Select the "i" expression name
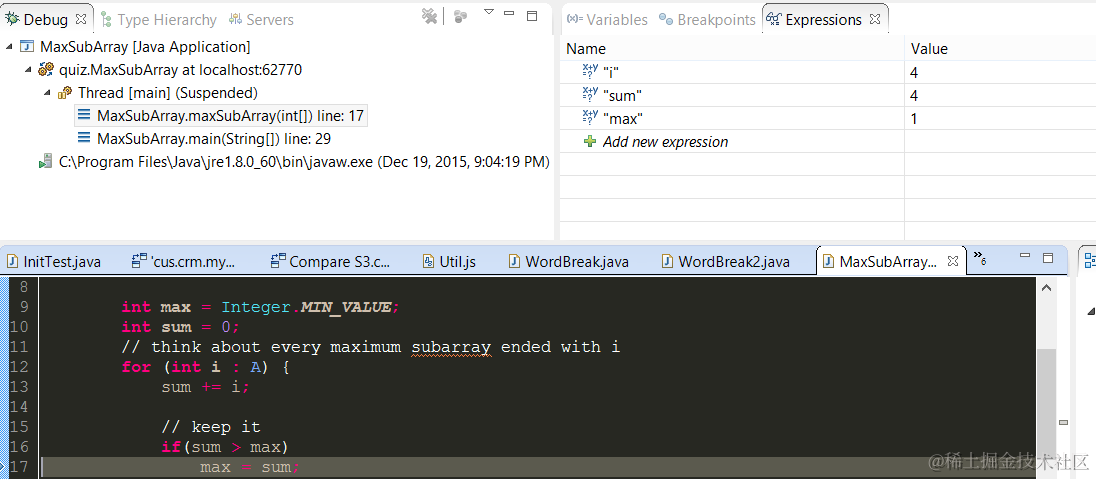The image size is (1096, 479). [612, 72]
